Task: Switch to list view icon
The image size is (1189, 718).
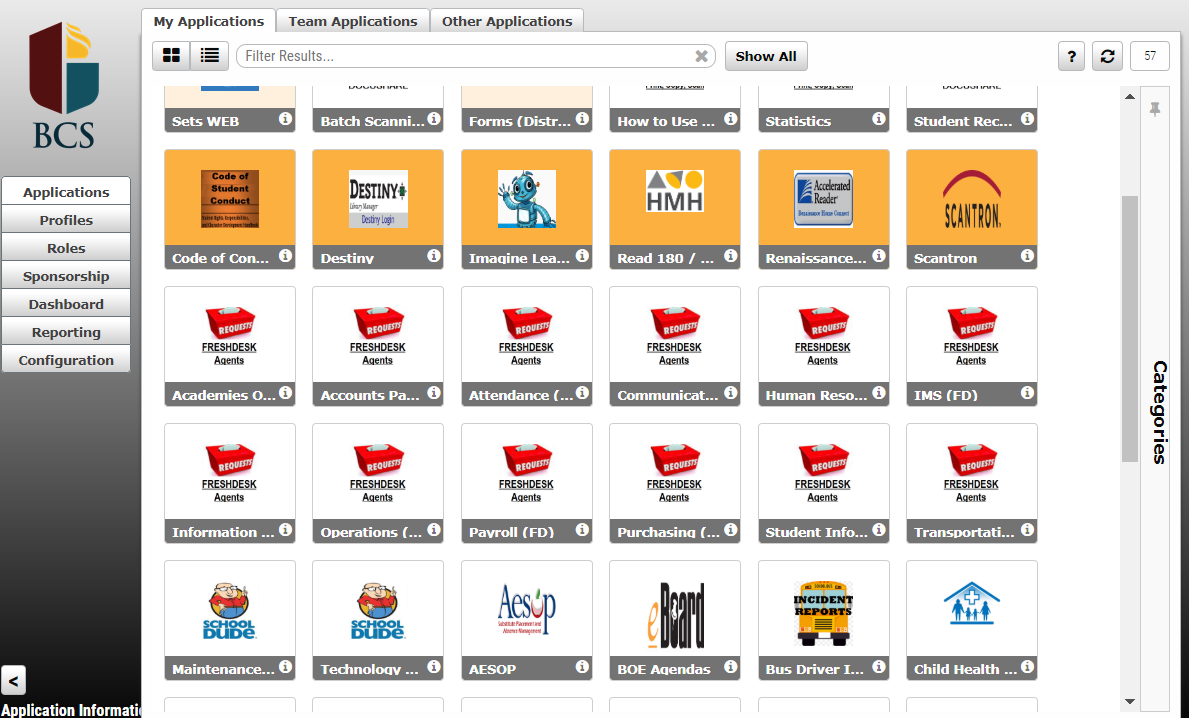Action: point(209,55)
